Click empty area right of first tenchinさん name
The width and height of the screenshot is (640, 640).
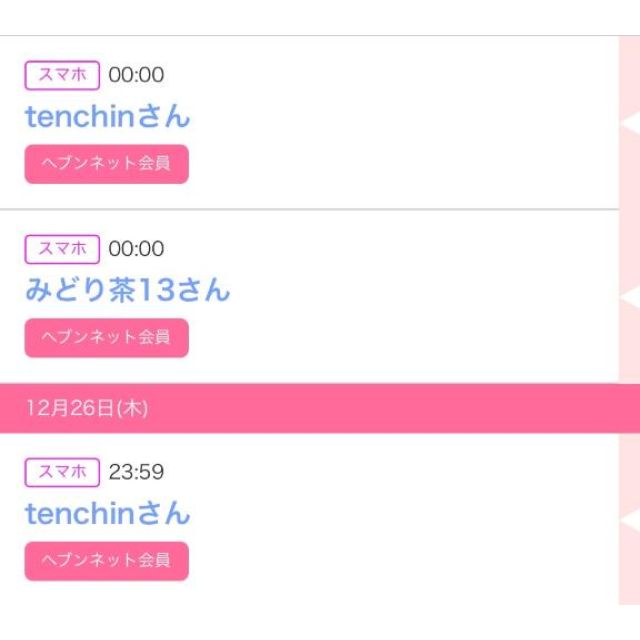(400, 117)
